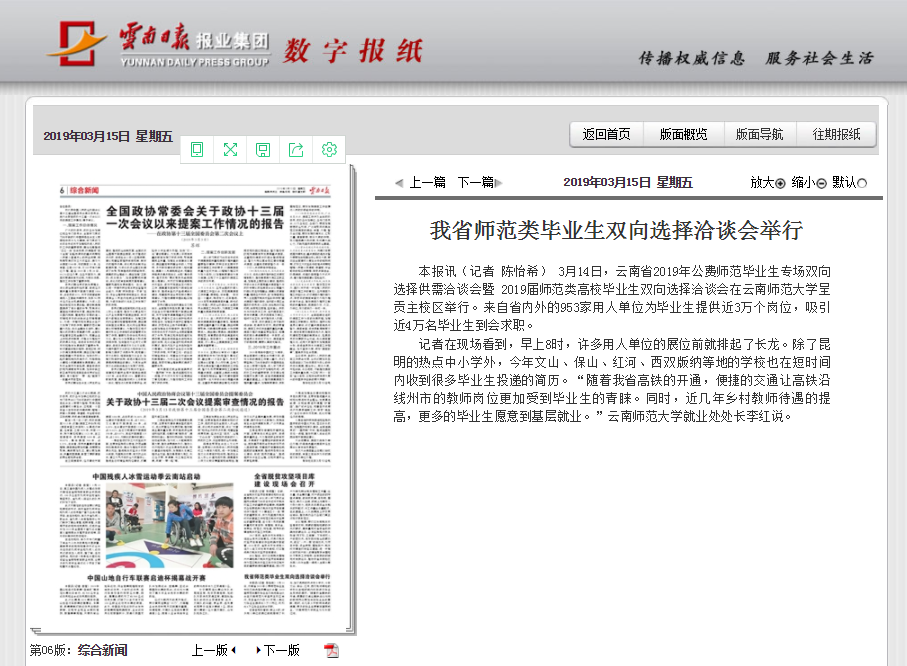The image size is (907, 666).
Task: Click the fullscreen expand arrows icon
Action: pos(230,150)
